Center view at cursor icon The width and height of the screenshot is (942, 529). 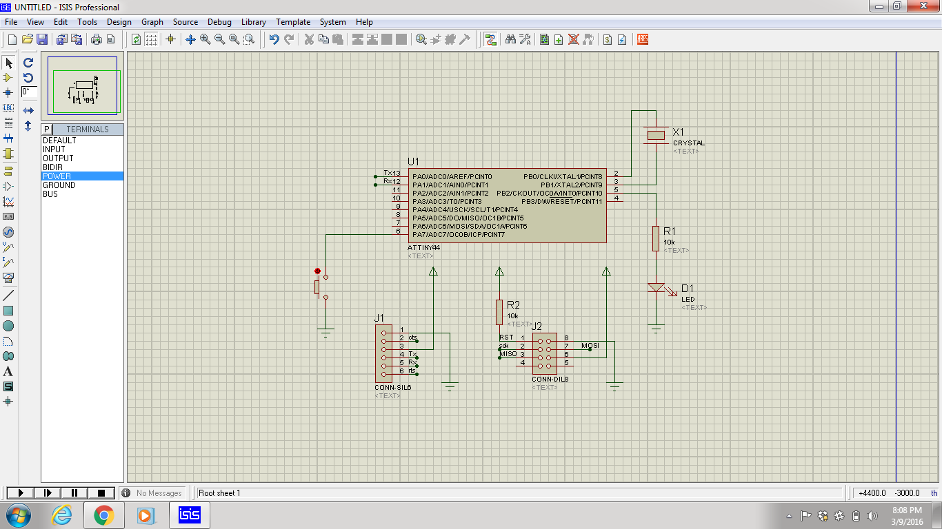tap(190, 40)
